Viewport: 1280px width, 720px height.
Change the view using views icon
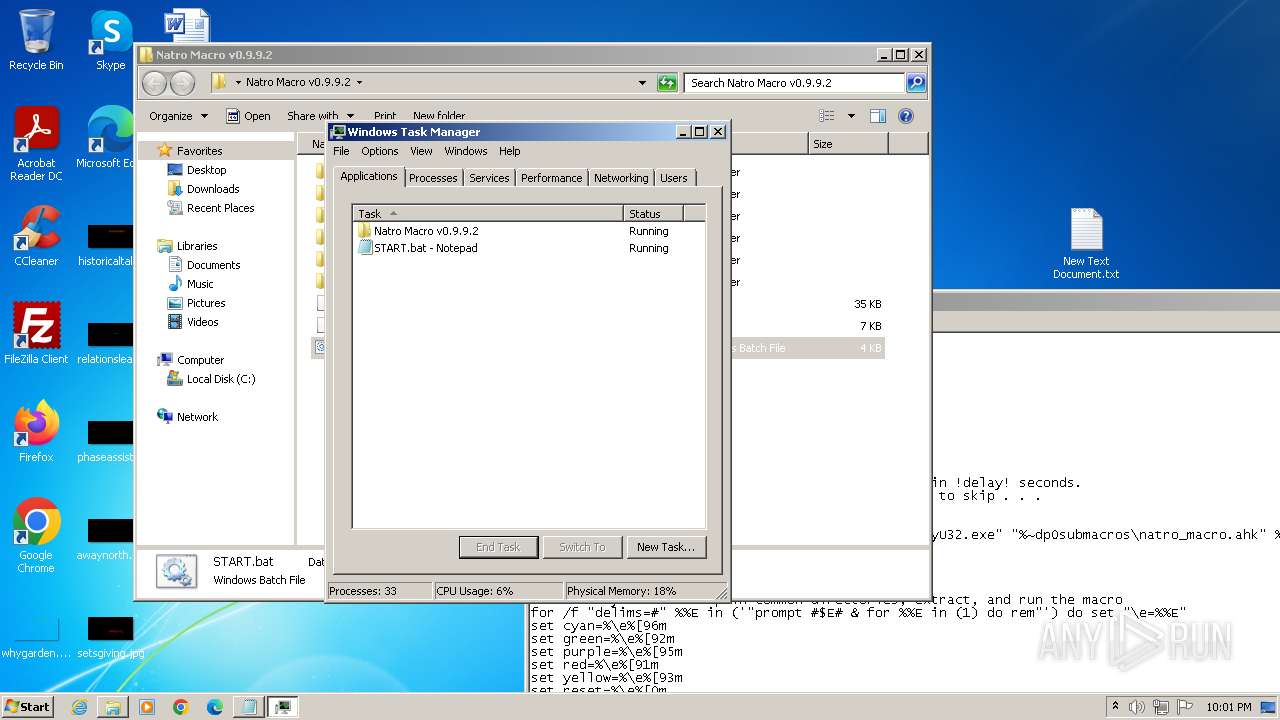pyautogui.click(x=827, y=116)
